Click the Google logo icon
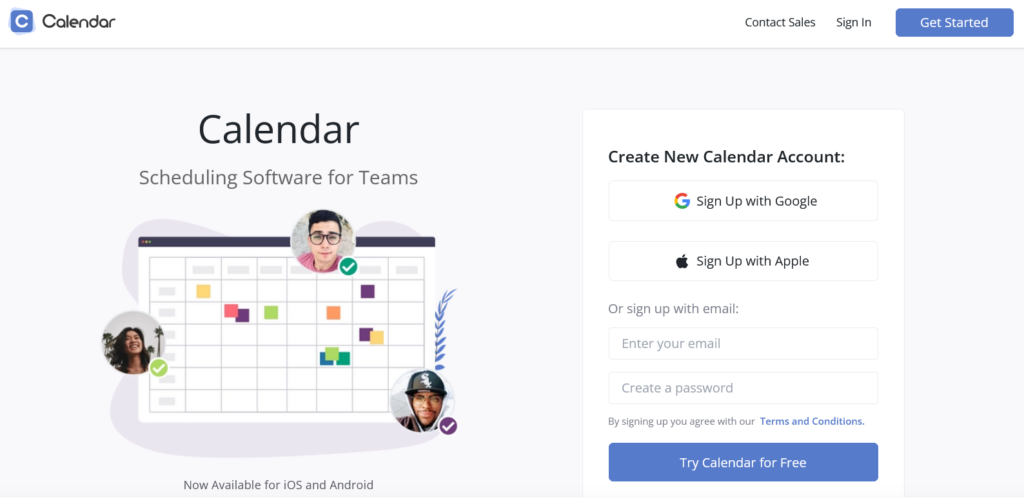Screen dimensions: 1024x504 pos(682,200)
